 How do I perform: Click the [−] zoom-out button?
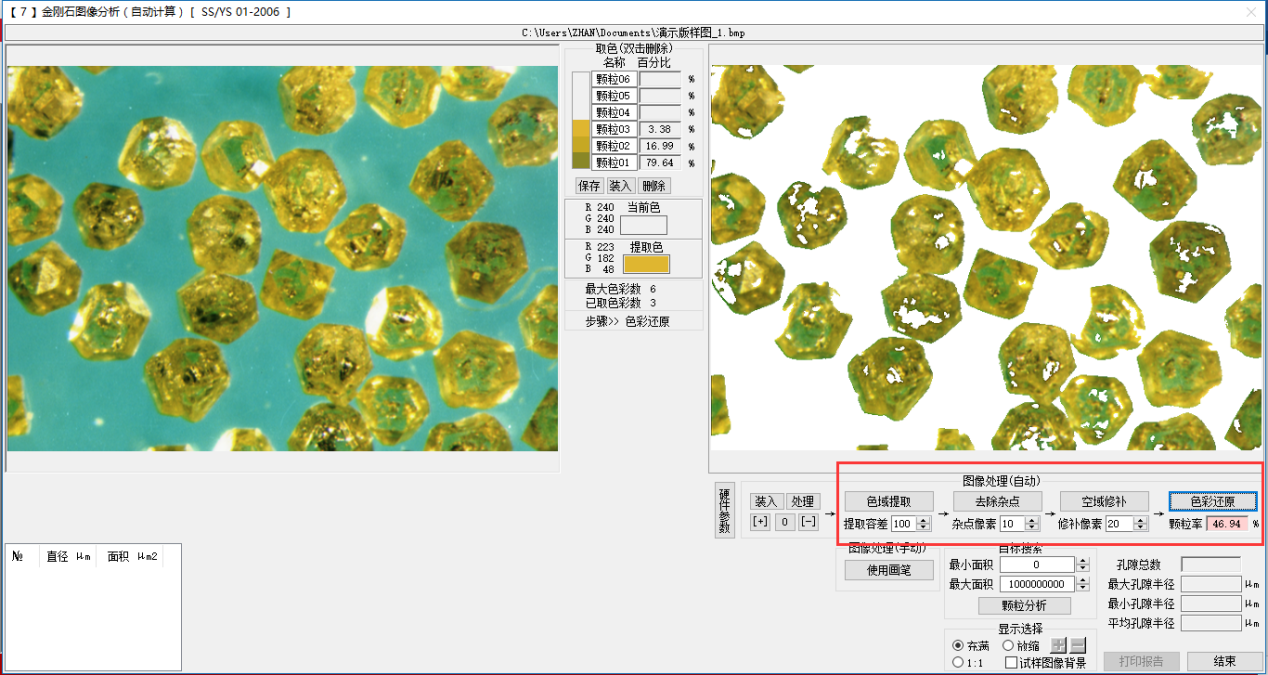[808, 521]
